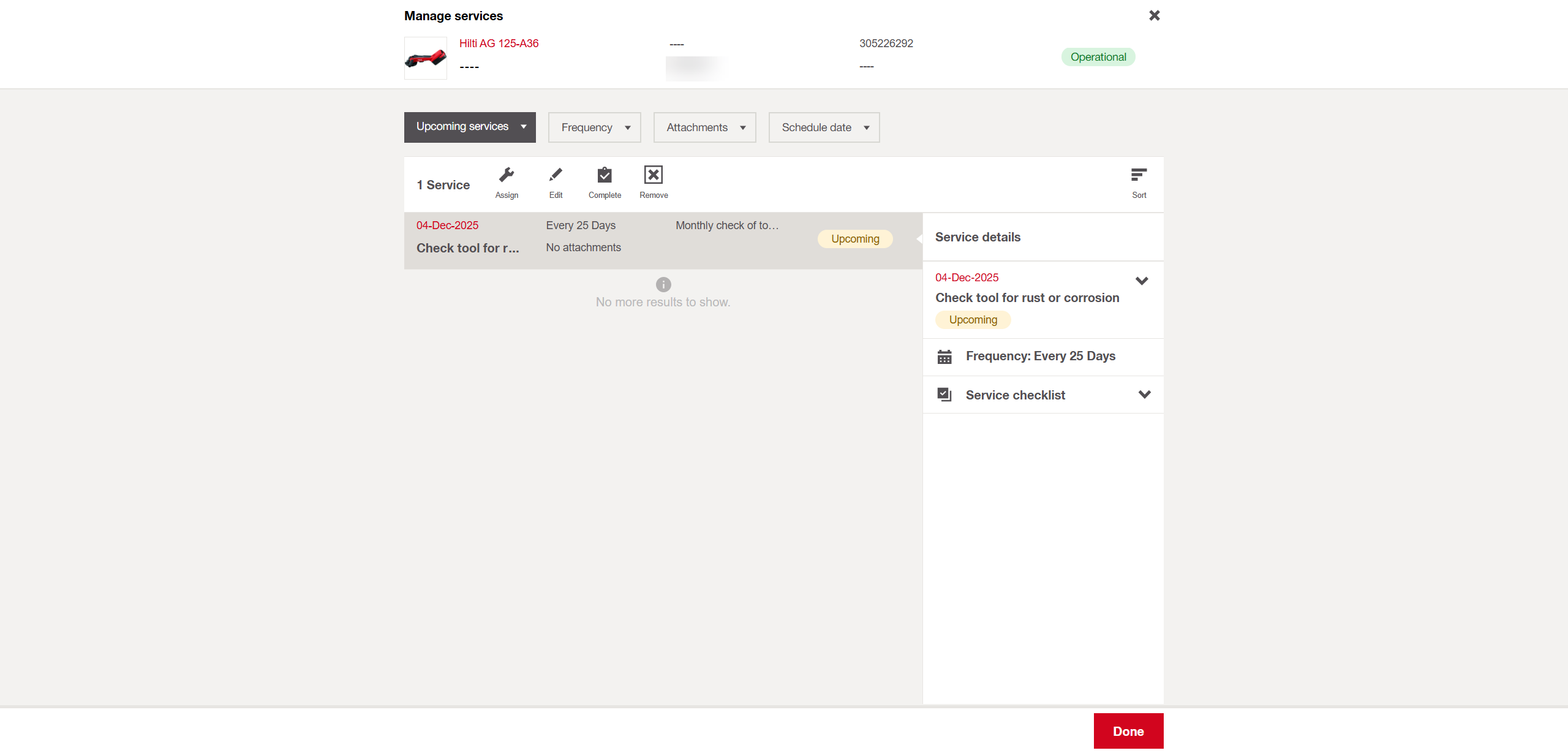This screenshot has height=753, width=1568.
Task: Click the Remove service icon
Action: click(x=654, y=175)
